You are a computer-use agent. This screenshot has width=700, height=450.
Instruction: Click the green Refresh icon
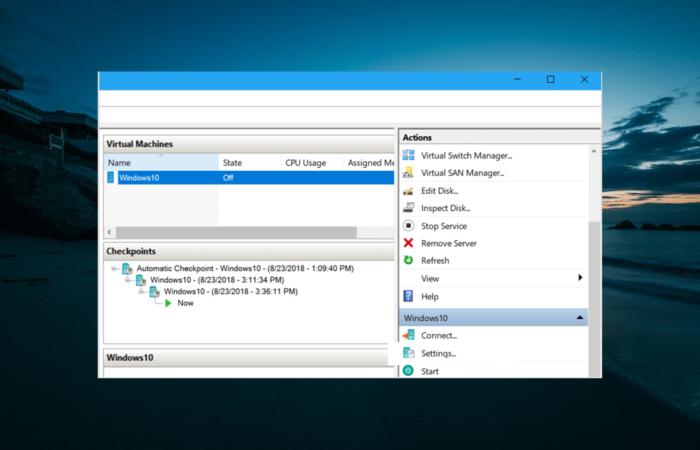point(408,260)
